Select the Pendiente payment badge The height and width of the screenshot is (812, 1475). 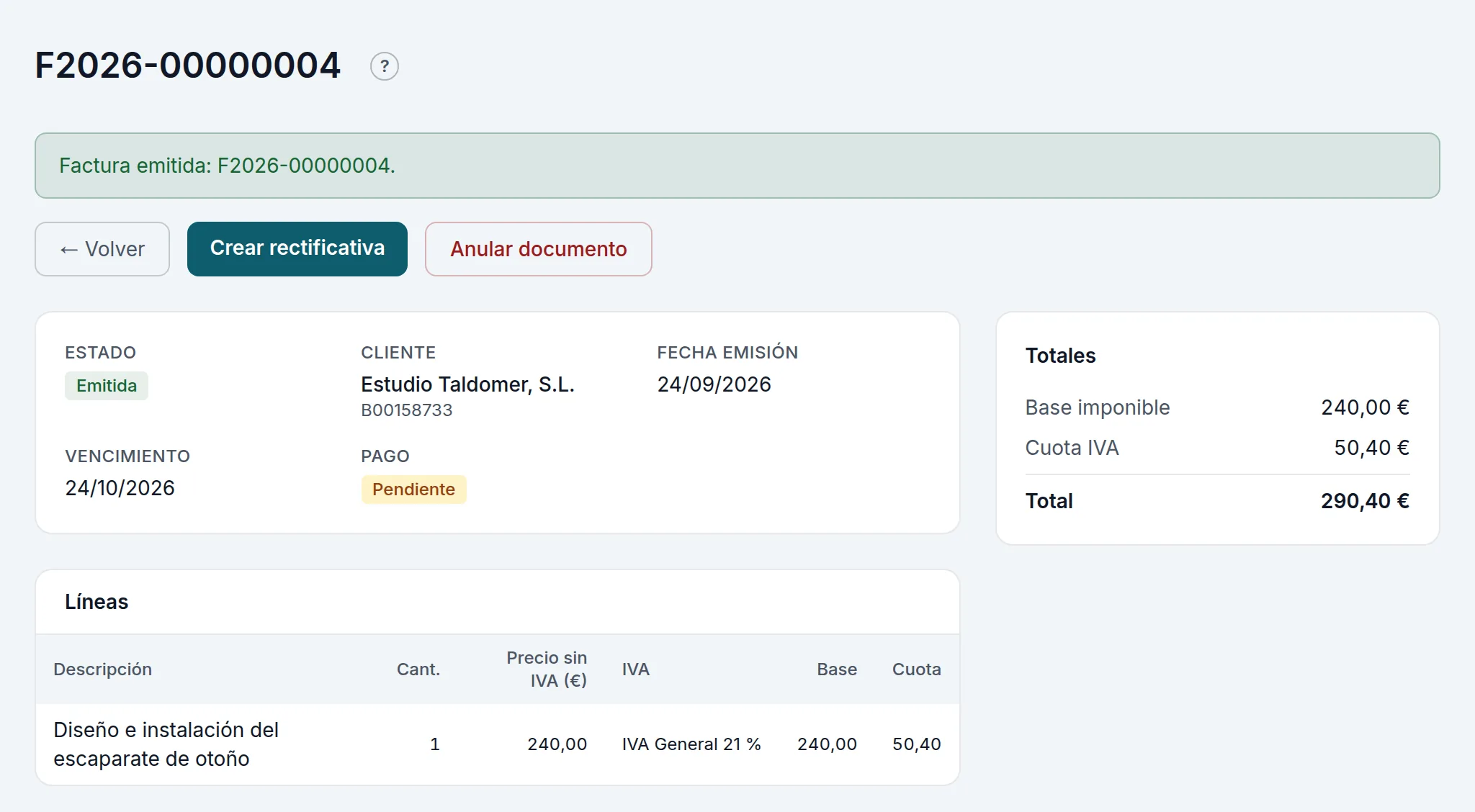[x=413, y=490]
